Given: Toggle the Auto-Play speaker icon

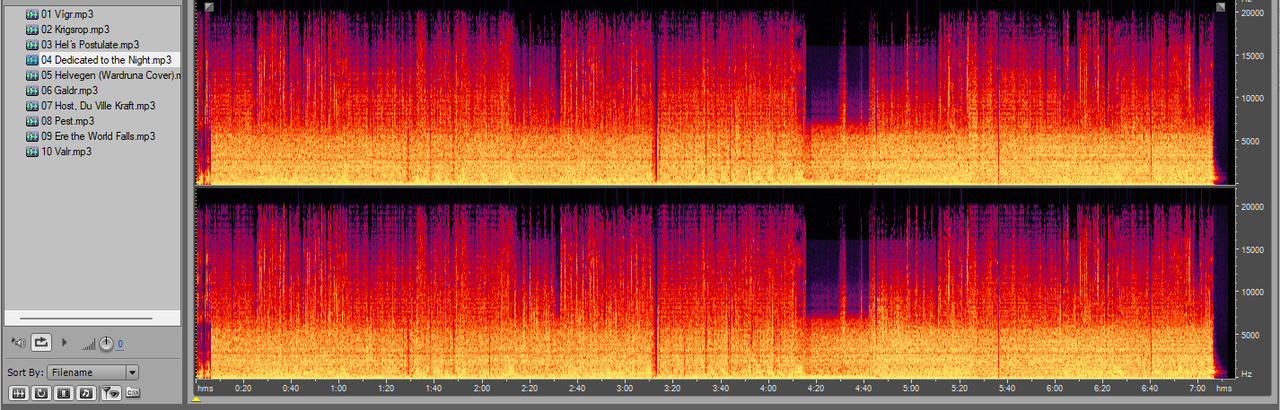Looking at the screenshot, I should pos(18,342).
